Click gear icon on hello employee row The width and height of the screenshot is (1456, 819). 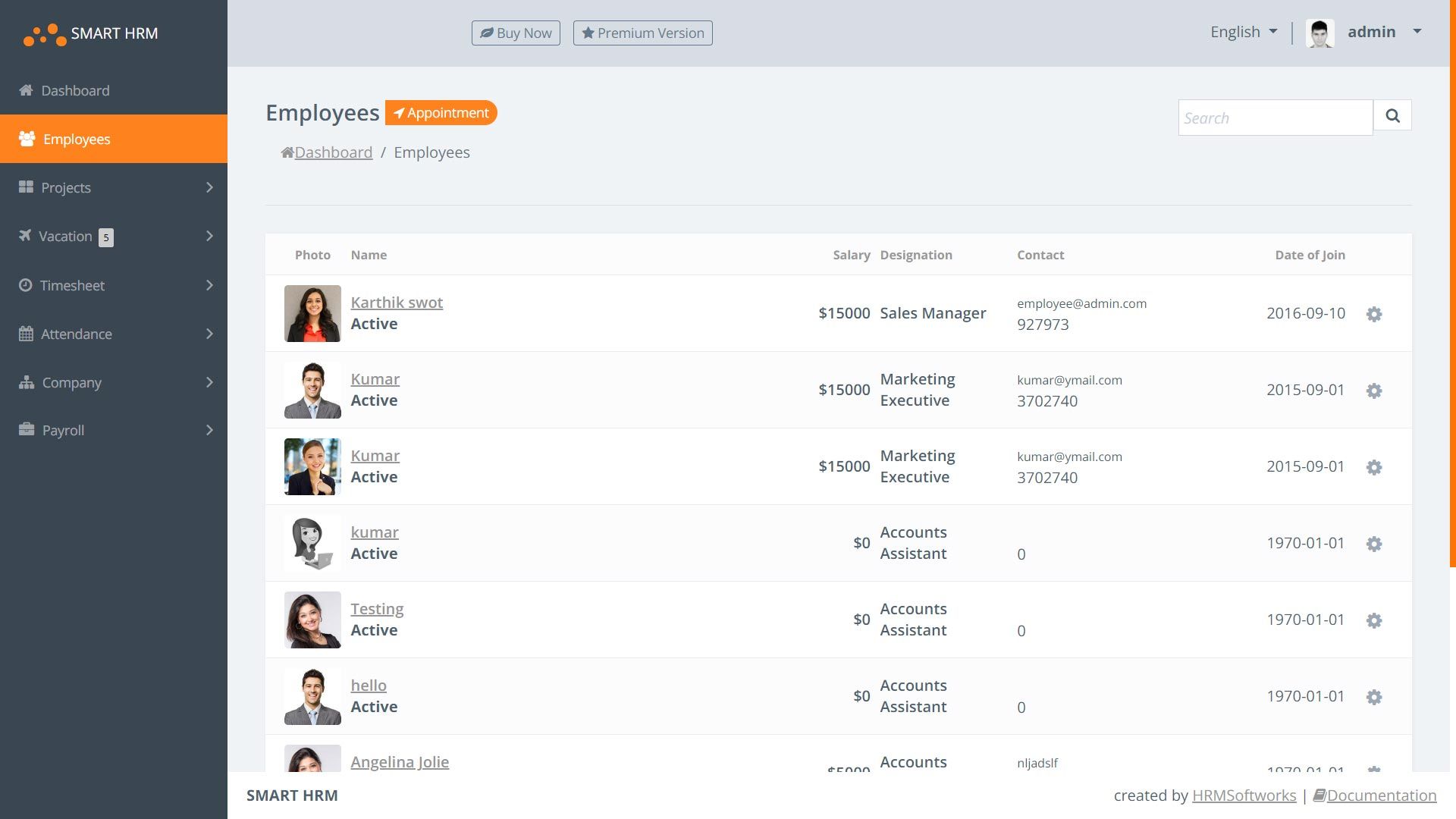click(x=1373, y=697)
